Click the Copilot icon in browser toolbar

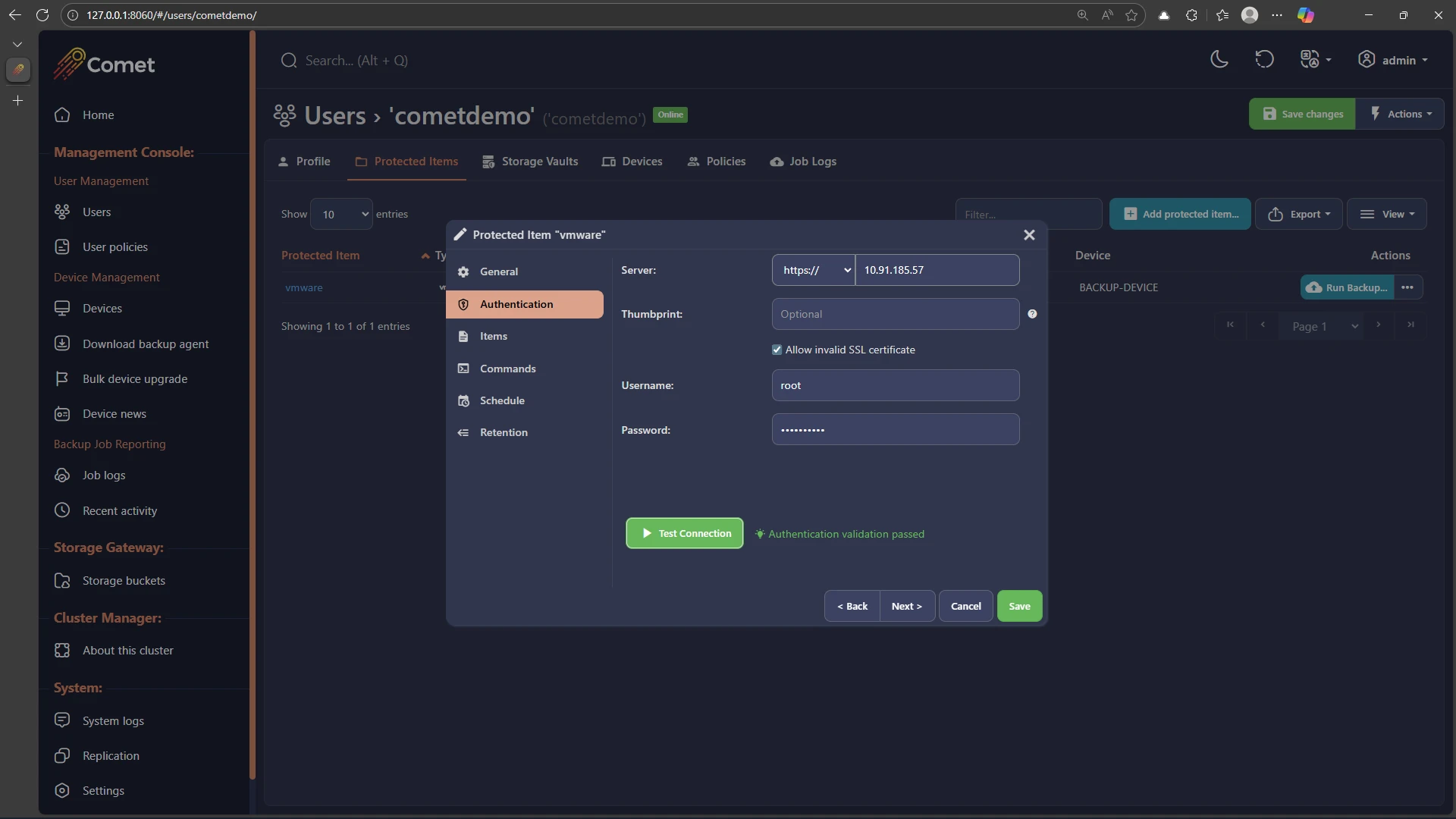tap(1306, 15)
